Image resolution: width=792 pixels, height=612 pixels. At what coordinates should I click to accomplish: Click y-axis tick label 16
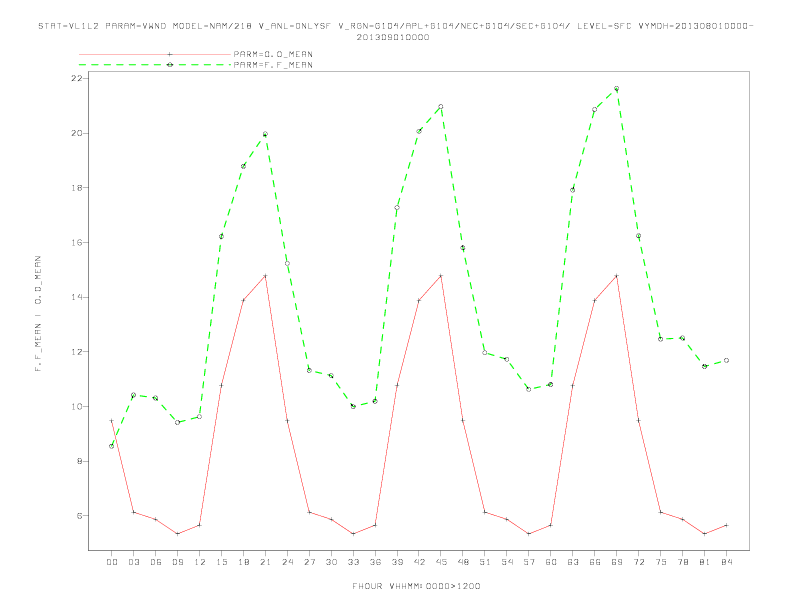click(77, 242)
